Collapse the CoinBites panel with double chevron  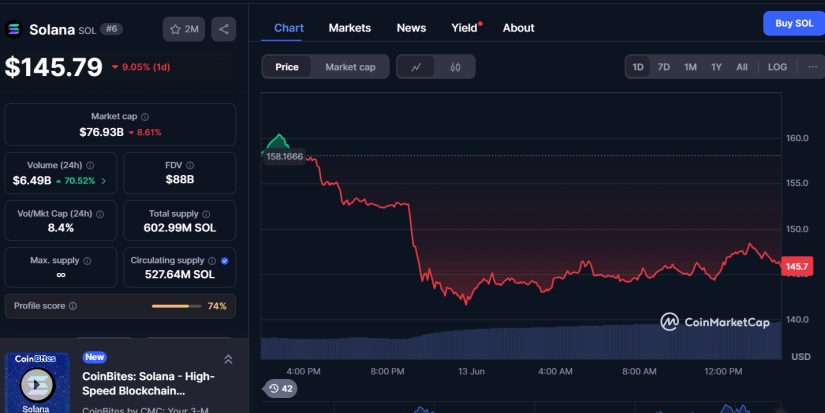[x=228, y=359]
